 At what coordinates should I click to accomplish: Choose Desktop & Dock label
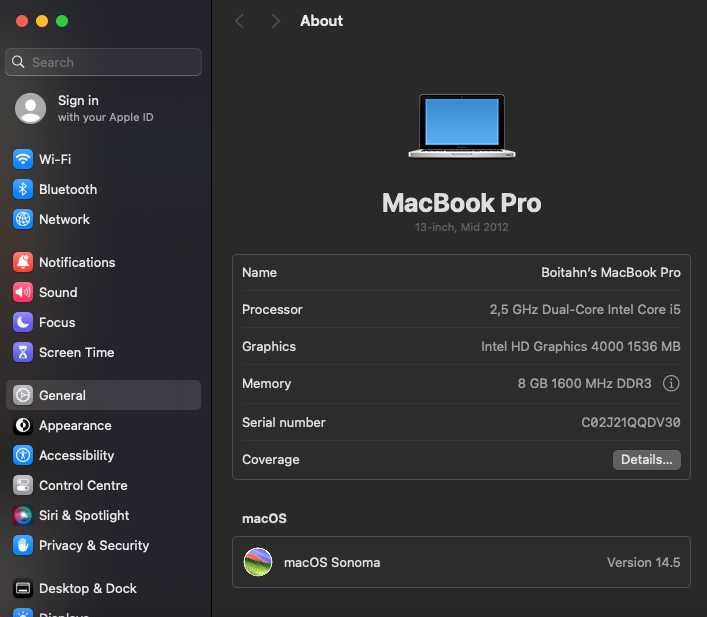(x=88, y=588)
